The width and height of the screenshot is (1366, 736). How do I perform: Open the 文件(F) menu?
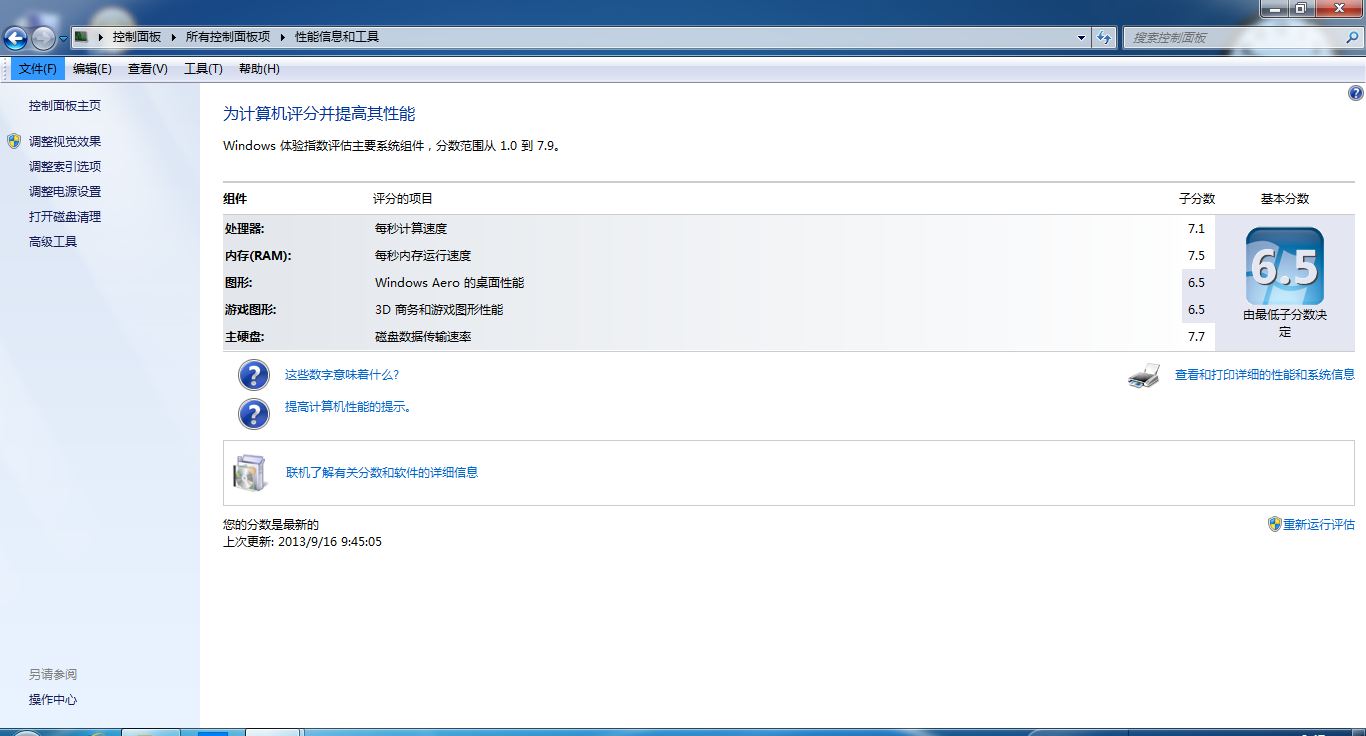point(38,69)
